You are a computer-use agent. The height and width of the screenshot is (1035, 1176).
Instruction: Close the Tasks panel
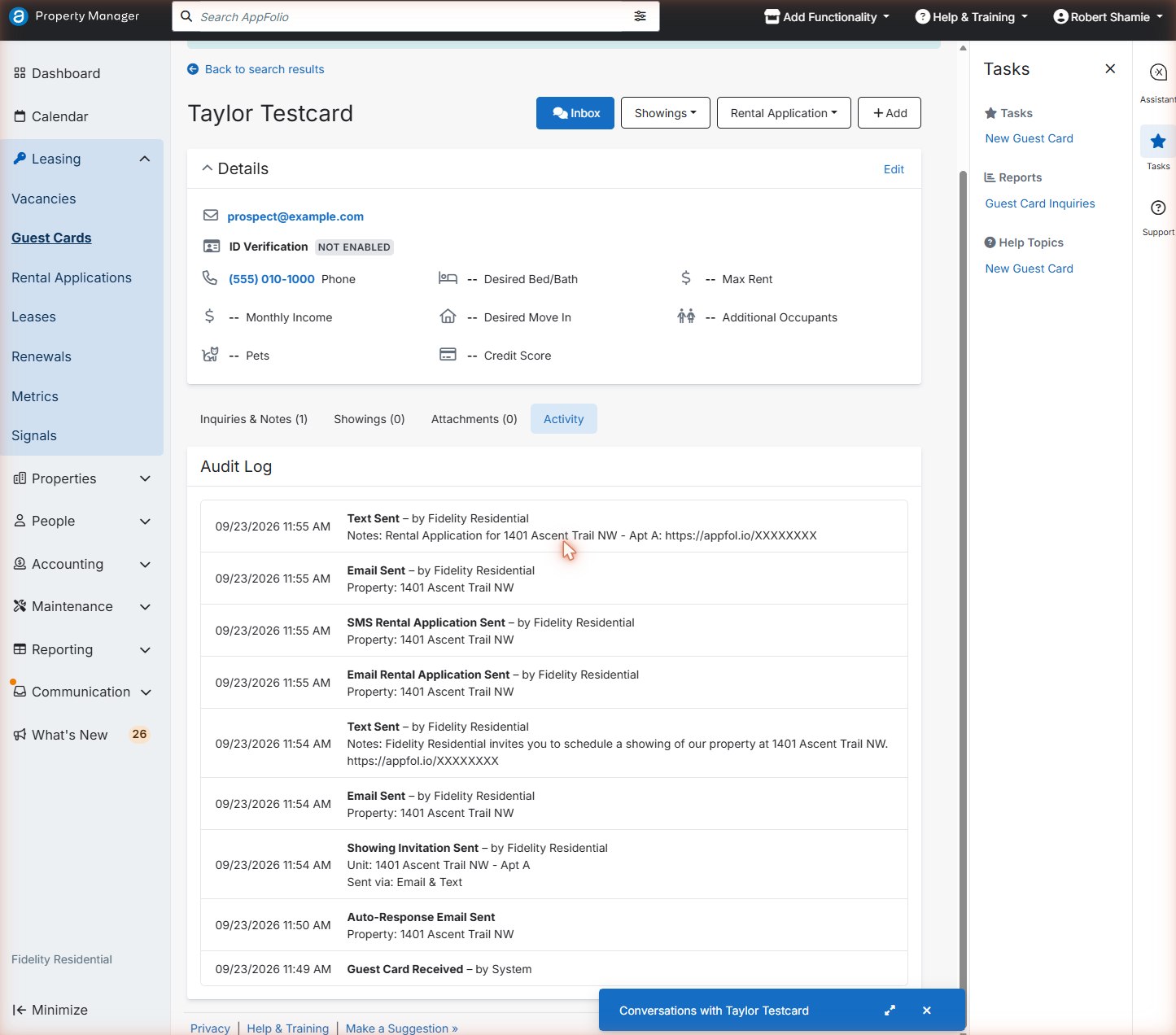pos(1110,69)
